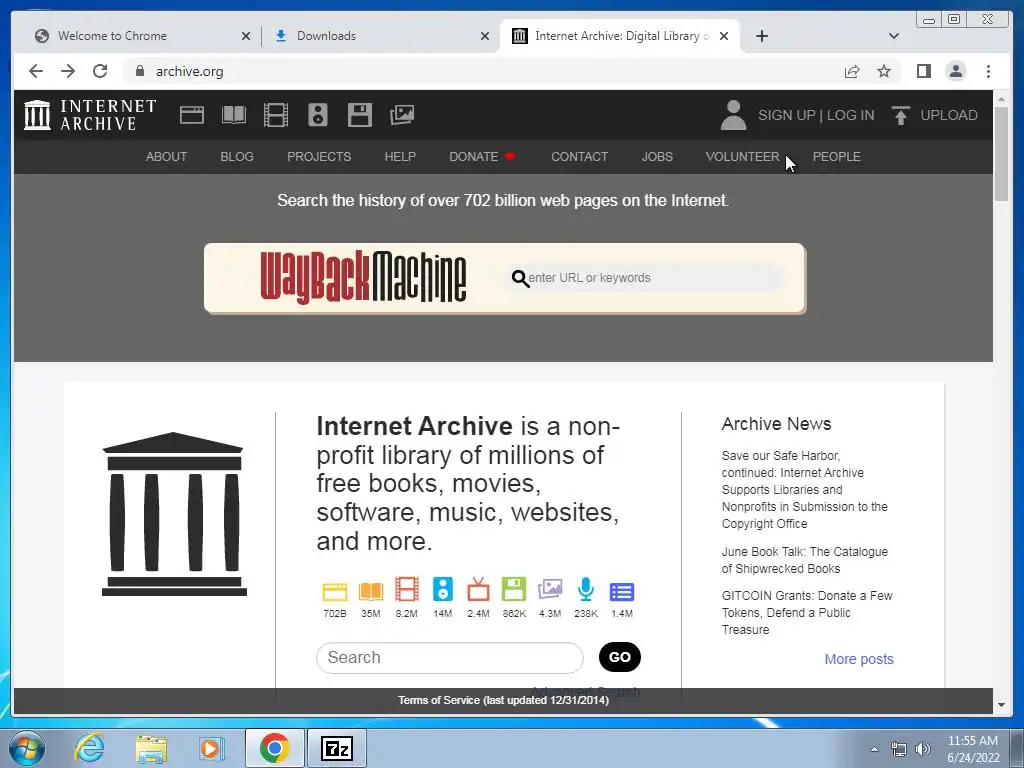Click the red heart next to Donate
Image resolution: width=1024 pixels, height=768 pixels.
(510, 157)
